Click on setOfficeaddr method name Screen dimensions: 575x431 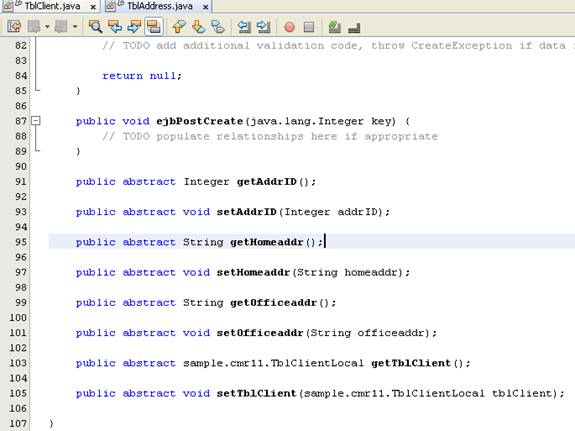click(260, 333)
